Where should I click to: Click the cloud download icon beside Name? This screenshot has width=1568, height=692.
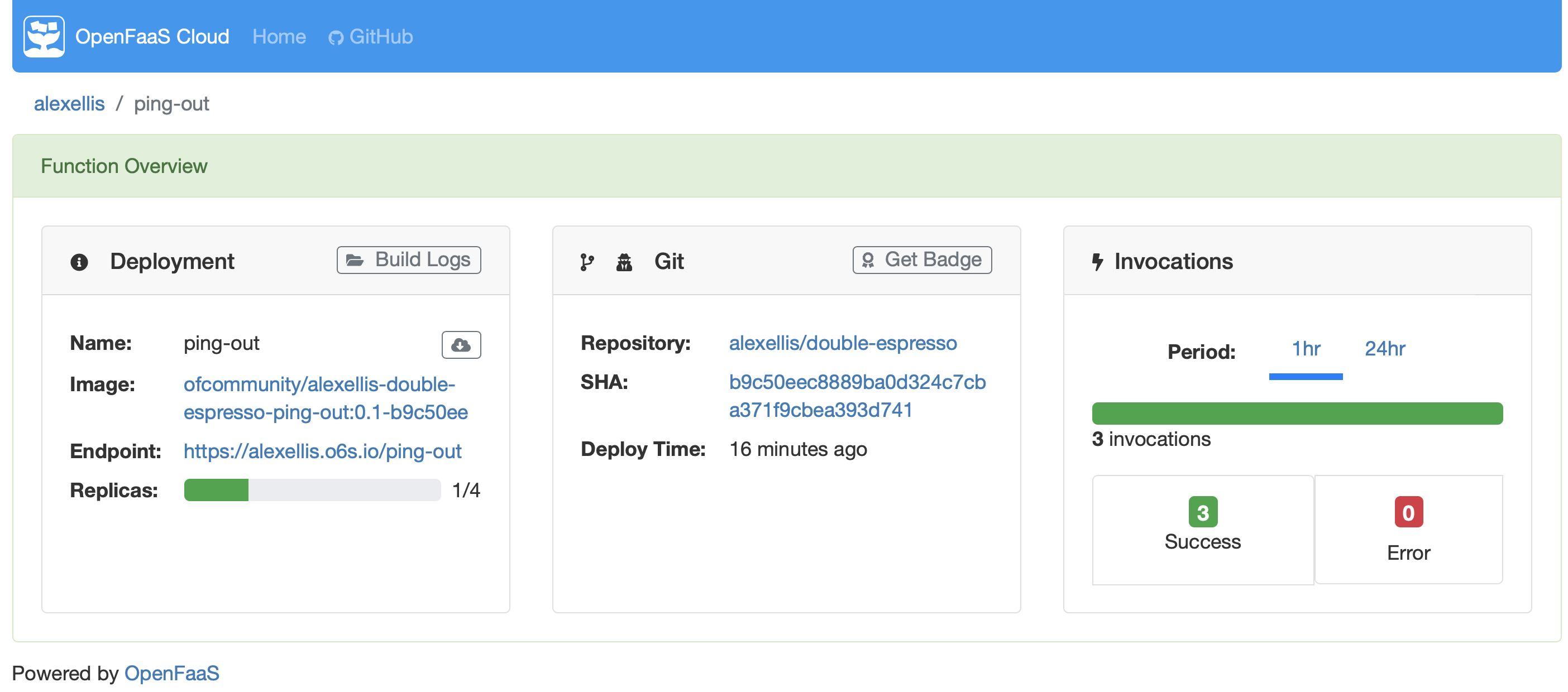[x=461, y=345]
